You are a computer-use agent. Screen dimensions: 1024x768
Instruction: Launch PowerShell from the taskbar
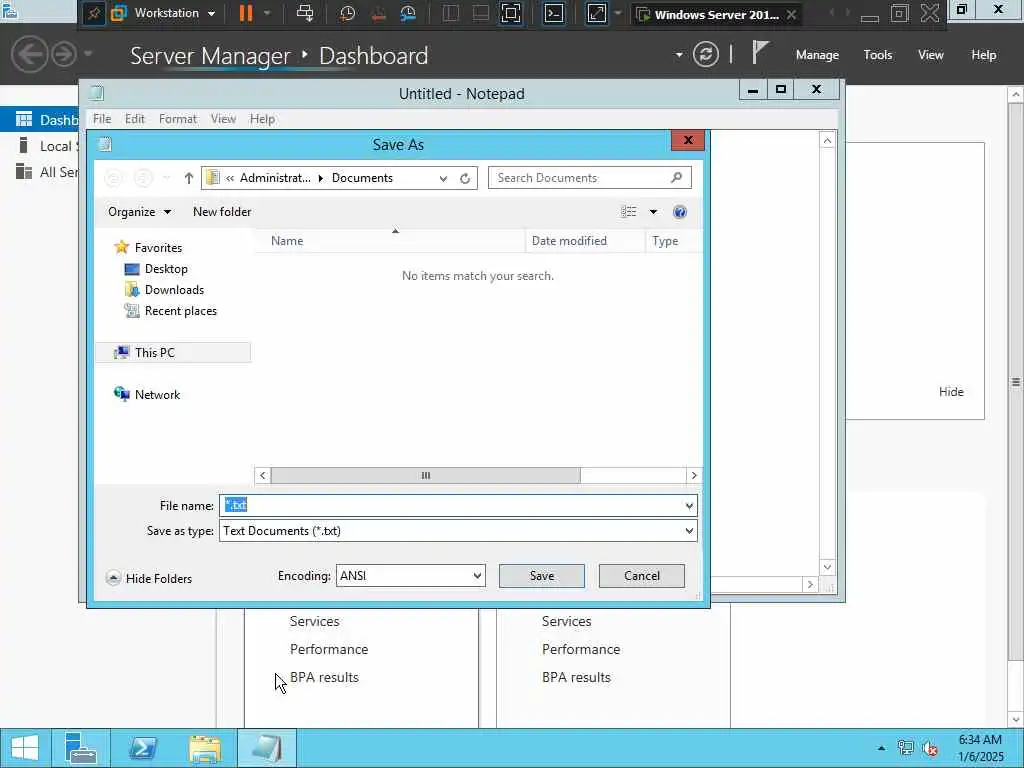[142, 748]
